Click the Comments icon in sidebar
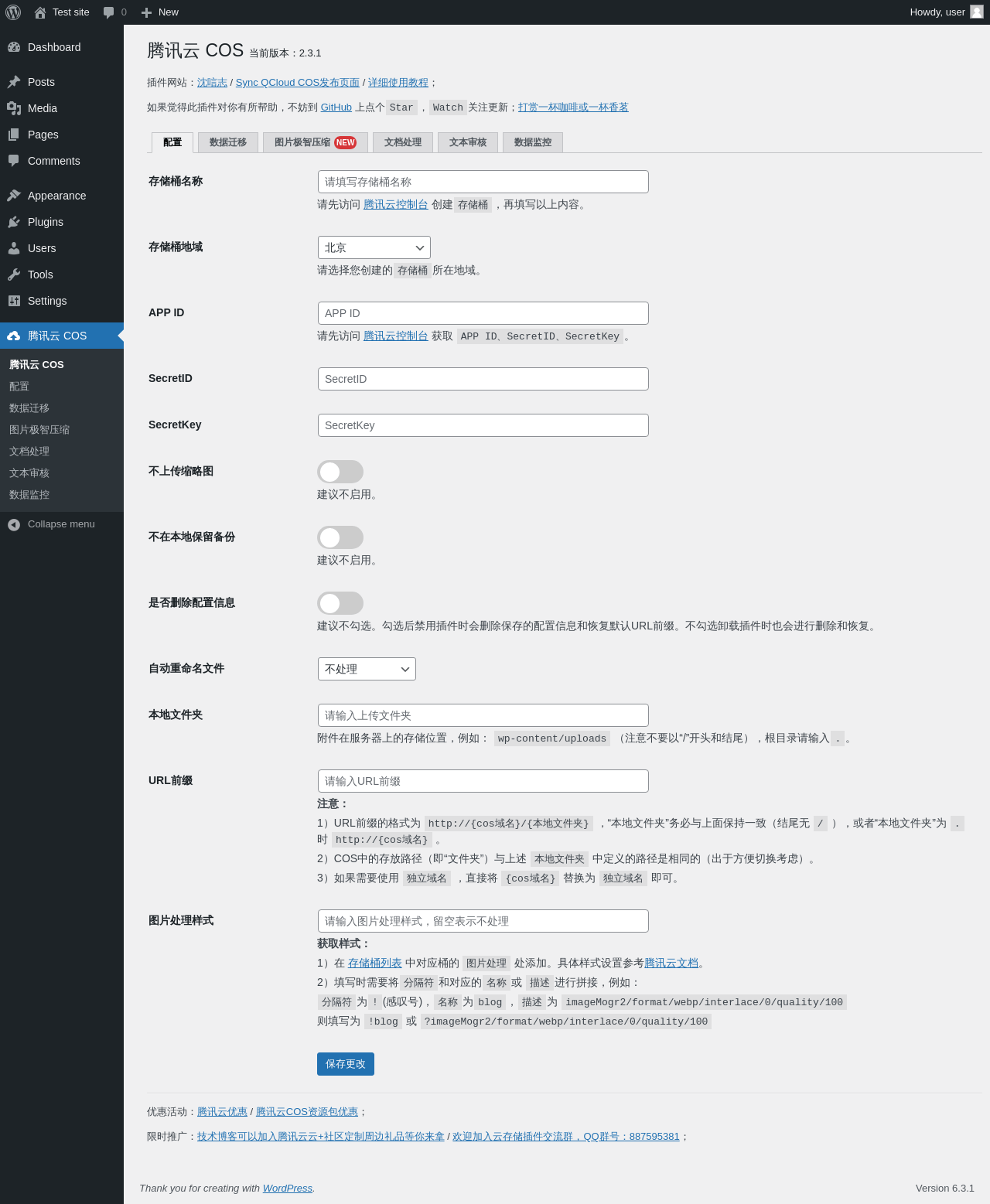The image size is (990, 1204). click(x=14, y=161)
